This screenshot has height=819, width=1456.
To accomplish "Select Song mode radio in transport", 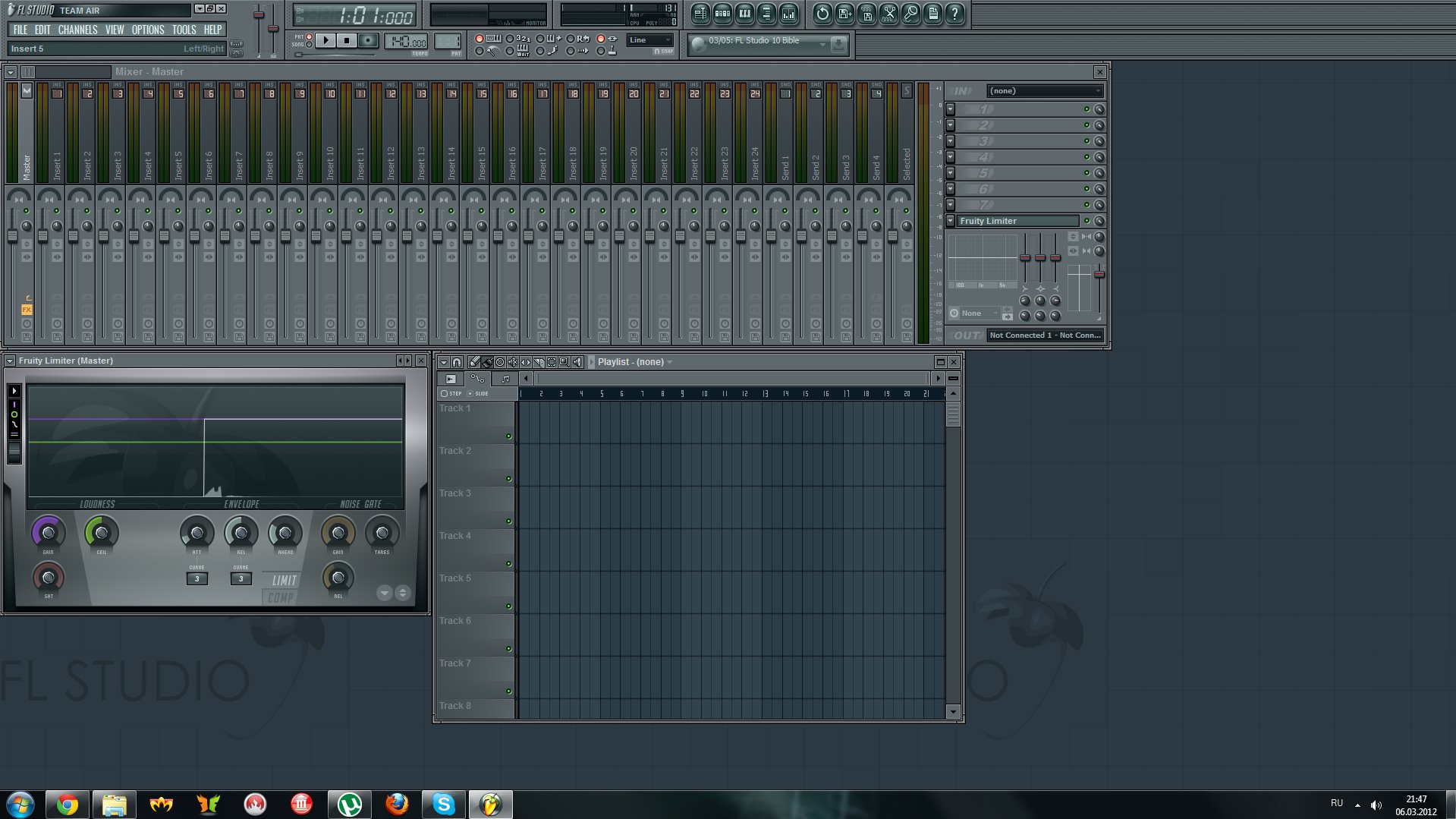I will coord(309,45).
